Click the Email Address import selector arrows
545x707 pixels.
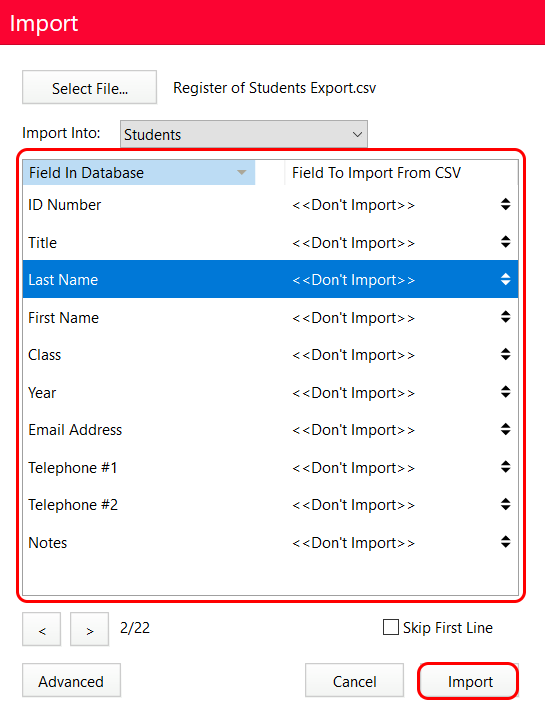505,430
